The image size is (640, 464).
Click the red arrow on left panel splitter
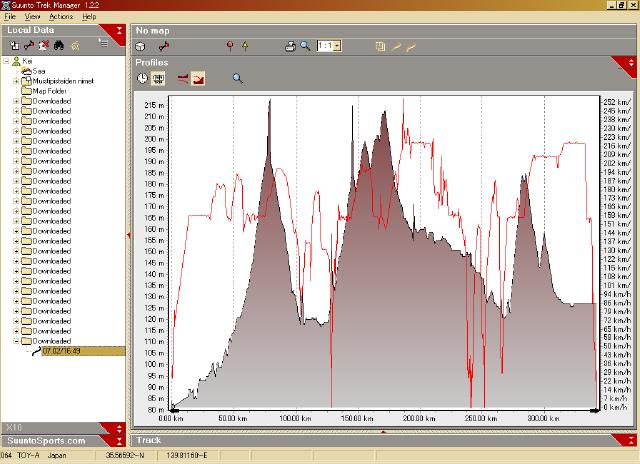pyautogui.click(x=129, y=235)
